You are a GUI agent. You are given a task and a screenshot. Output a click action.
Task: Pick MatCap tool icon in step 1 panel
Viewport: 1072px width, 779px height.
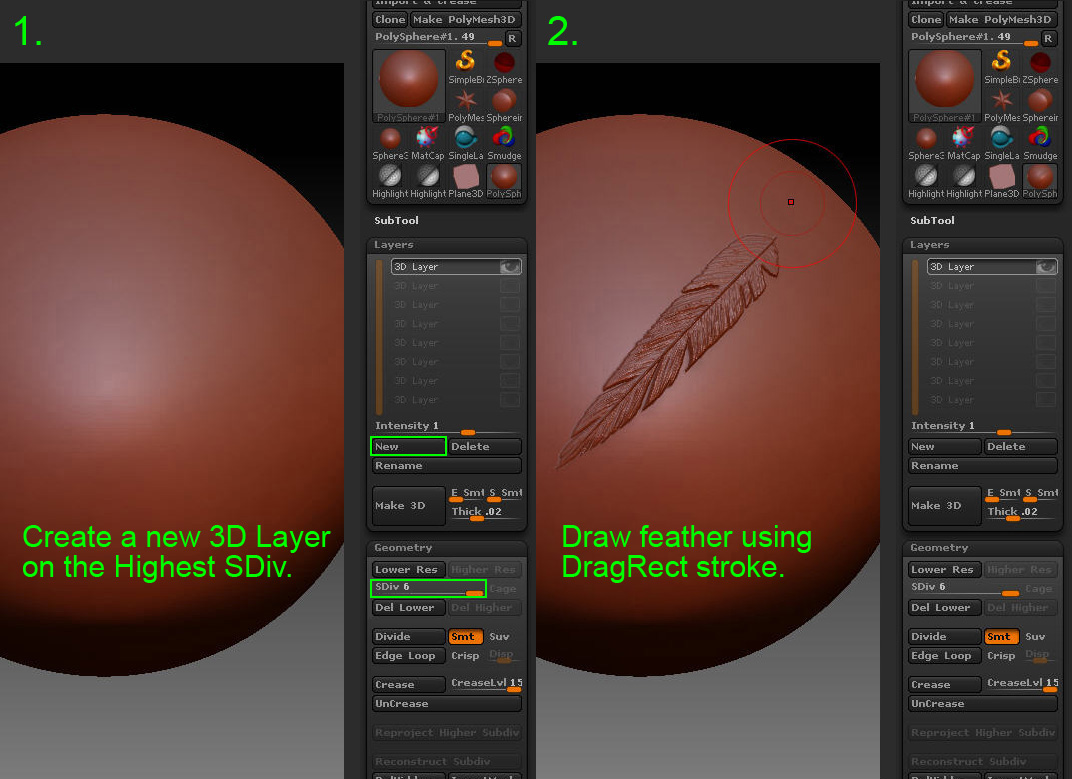click(x=427, y=144)
